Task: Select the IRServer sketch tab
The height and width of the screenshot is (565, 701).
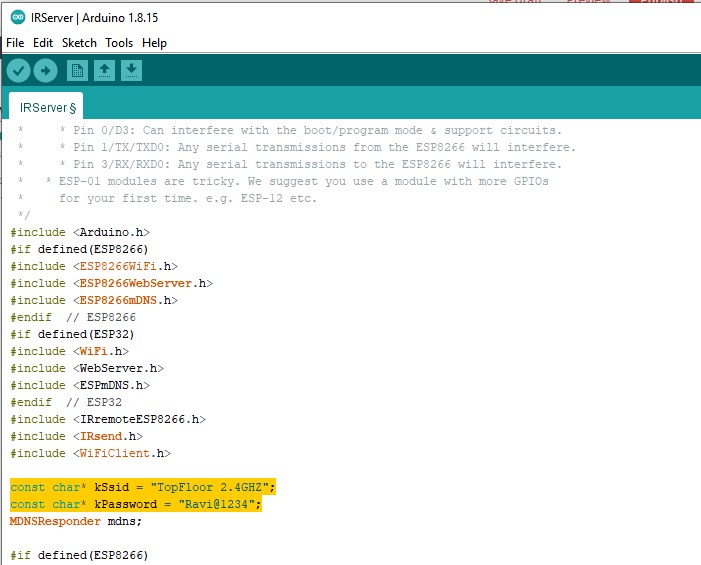Action: 46,107
